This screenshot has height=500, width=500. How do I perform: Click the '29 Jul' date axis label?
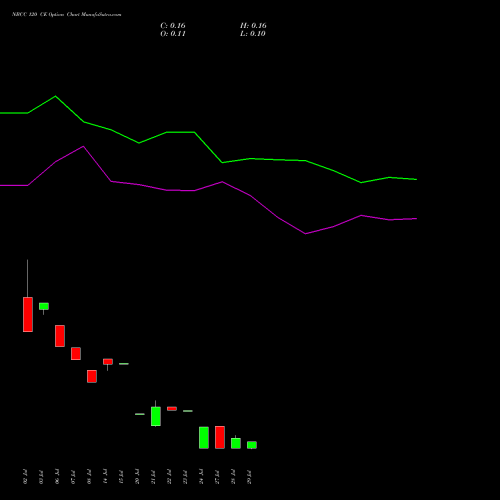coord(249,477)
